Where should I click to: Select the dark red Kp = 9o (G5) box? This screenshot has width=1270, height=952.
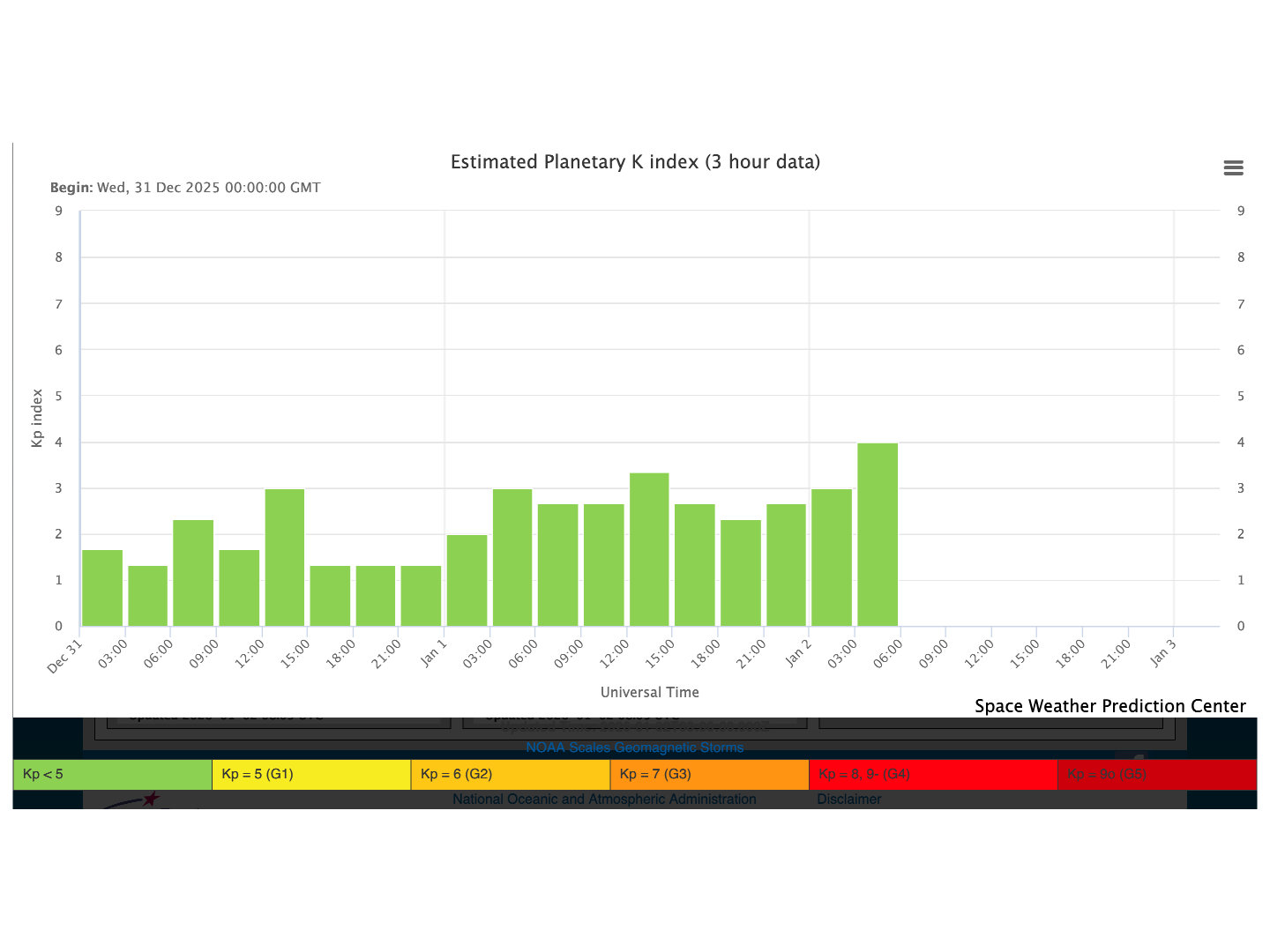pos(1156,774)
